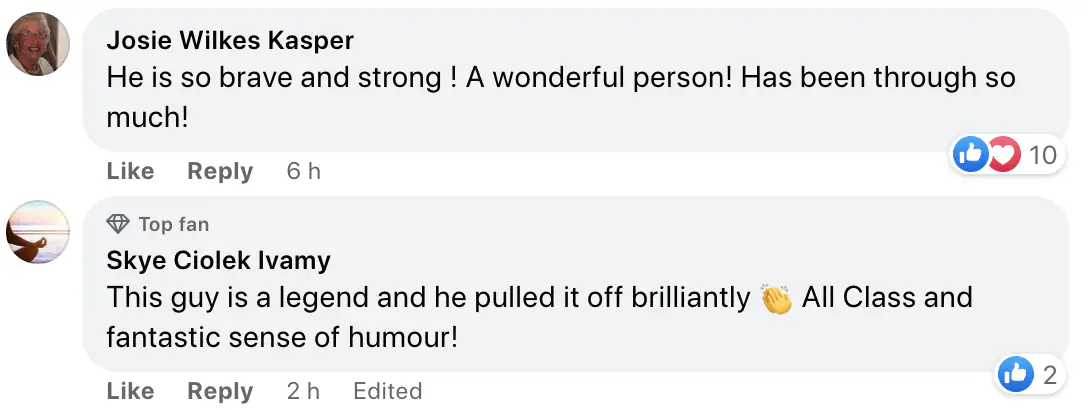
Task: Click the Top fan diamond badge icon
Action: click(118, 224)
